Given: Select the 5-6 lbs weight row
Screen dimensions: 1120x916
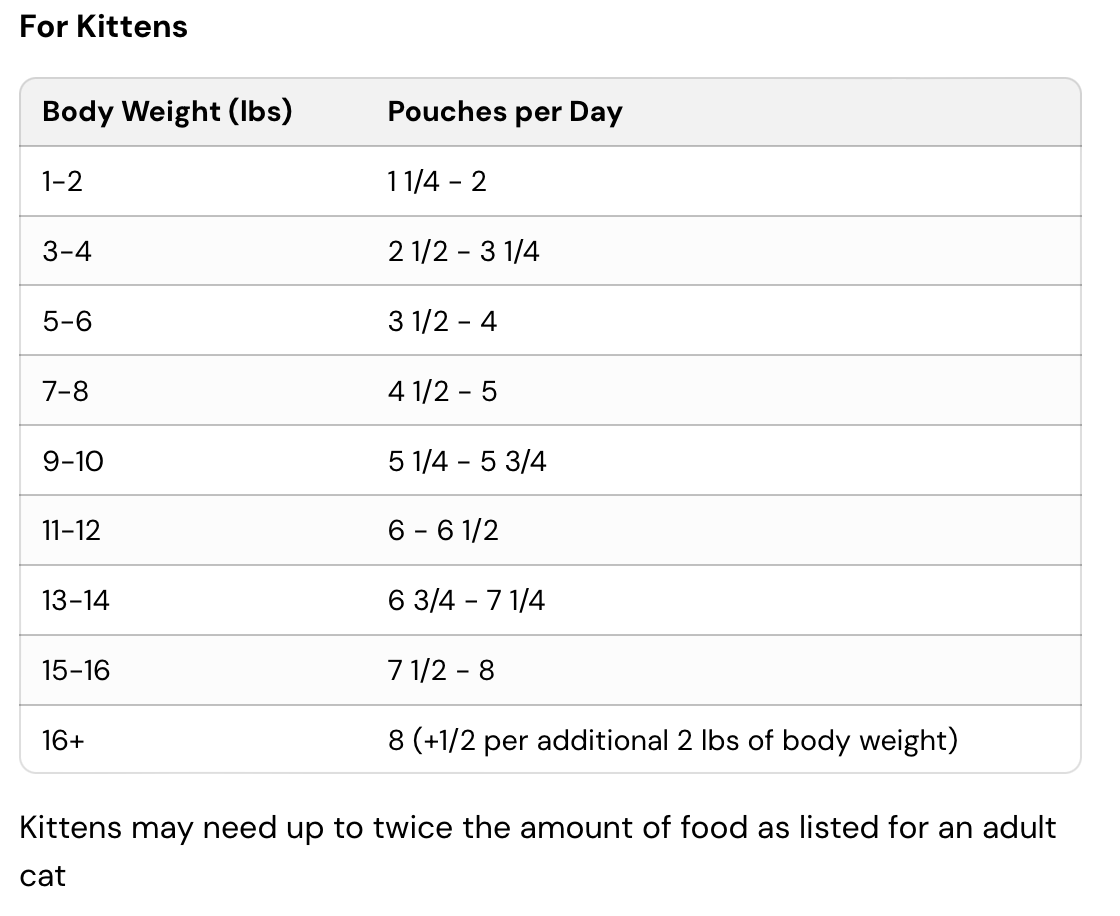Looking at the screenshot, I should 66,321.
